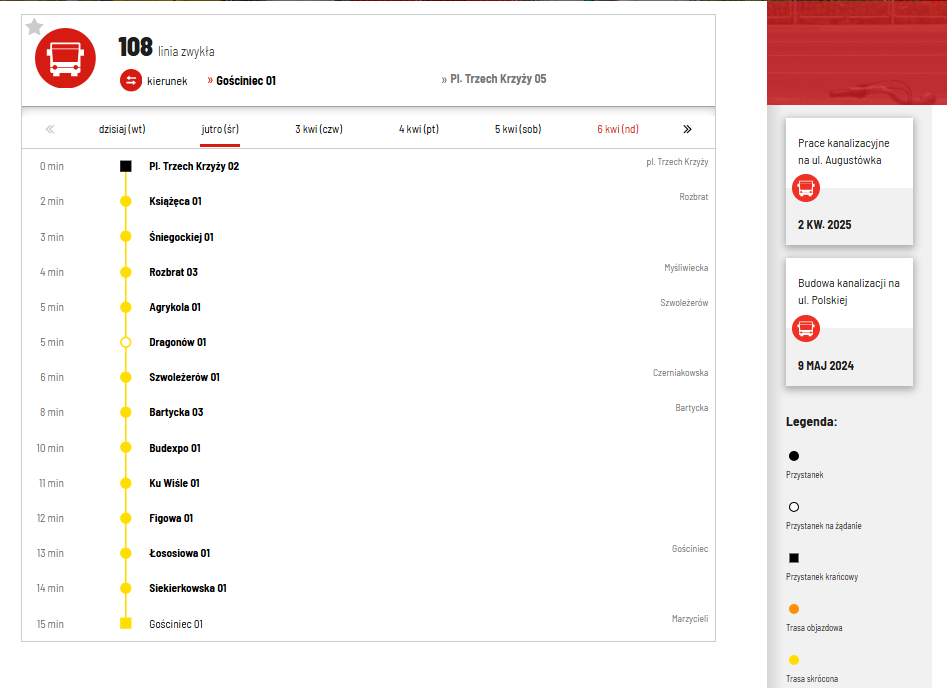Open Prace kanalizacyjne na ul. Augustówka news
The image size is (947, 688).
(843, 152)
